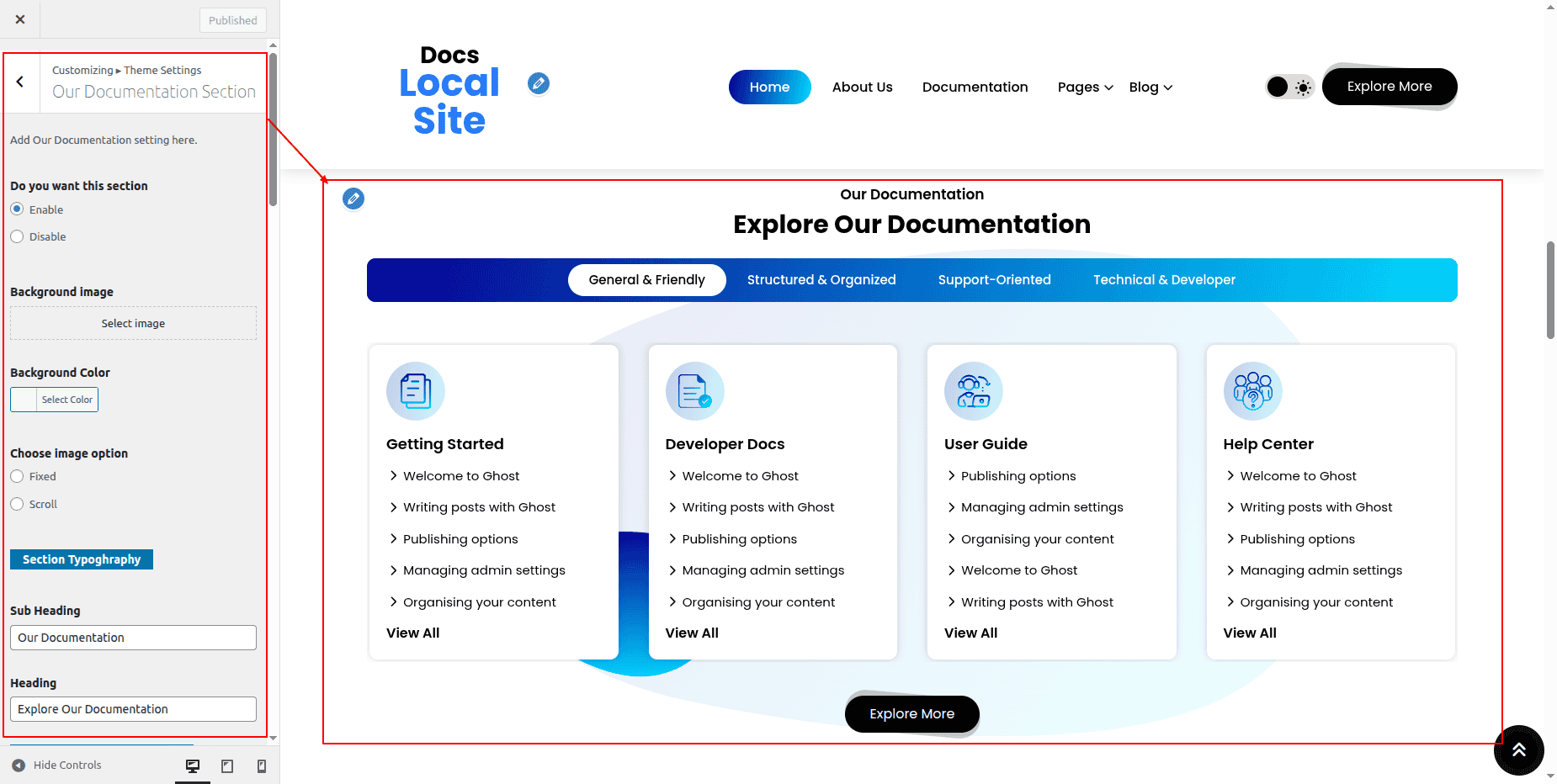
Task: Select the Fixed image option
Action: point(17,476)
